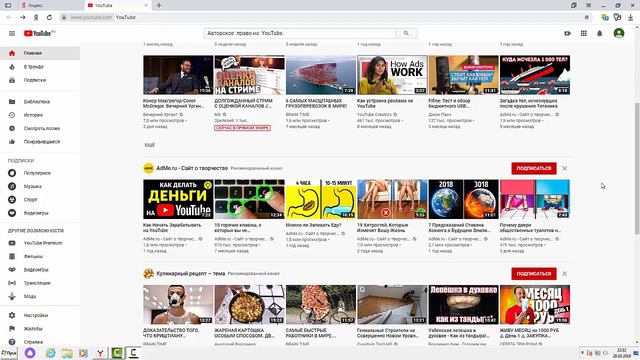Screen dimensions: 640x360
Task: Open Трансляции in the sidebar
Action: pos(40,283)
